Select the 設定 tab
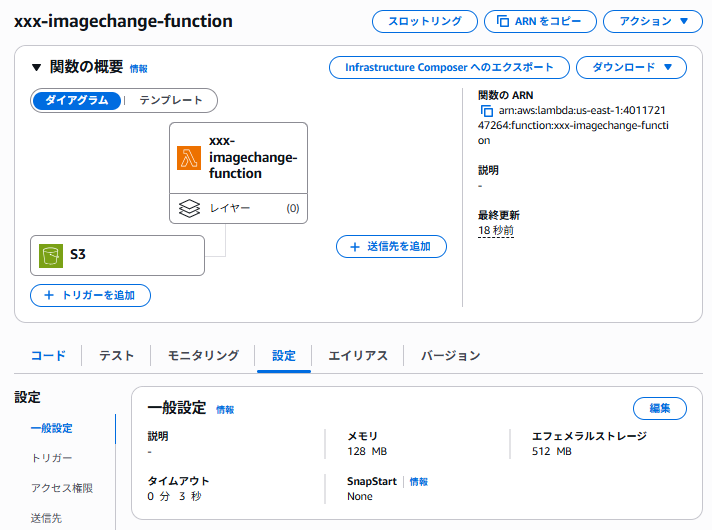 pyautogui.click(x=284, y=356)
